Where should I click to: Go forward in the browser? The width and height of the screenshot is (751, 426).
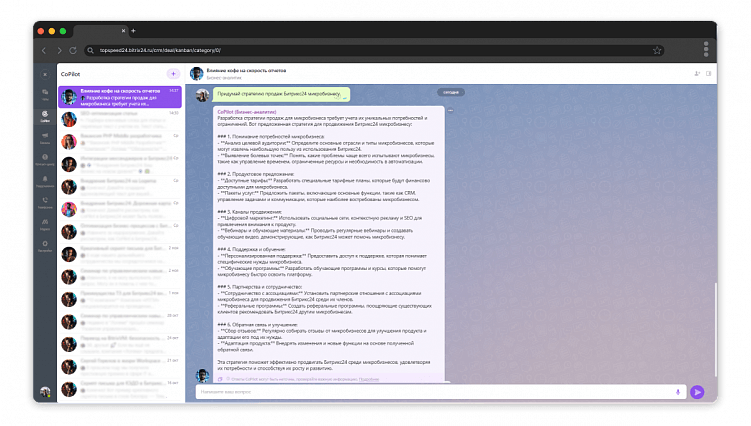(59, 50)
